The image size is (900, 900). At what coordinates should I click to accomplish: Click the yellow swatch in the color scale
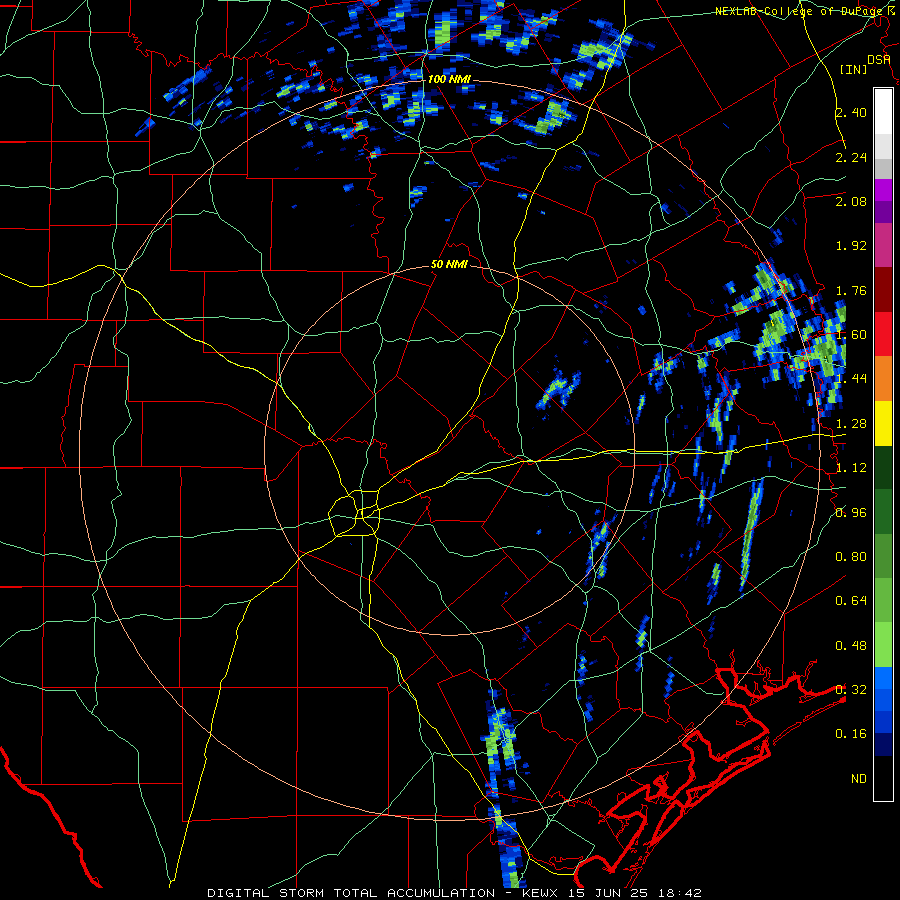pyautogui.click(x=883, y=423)
